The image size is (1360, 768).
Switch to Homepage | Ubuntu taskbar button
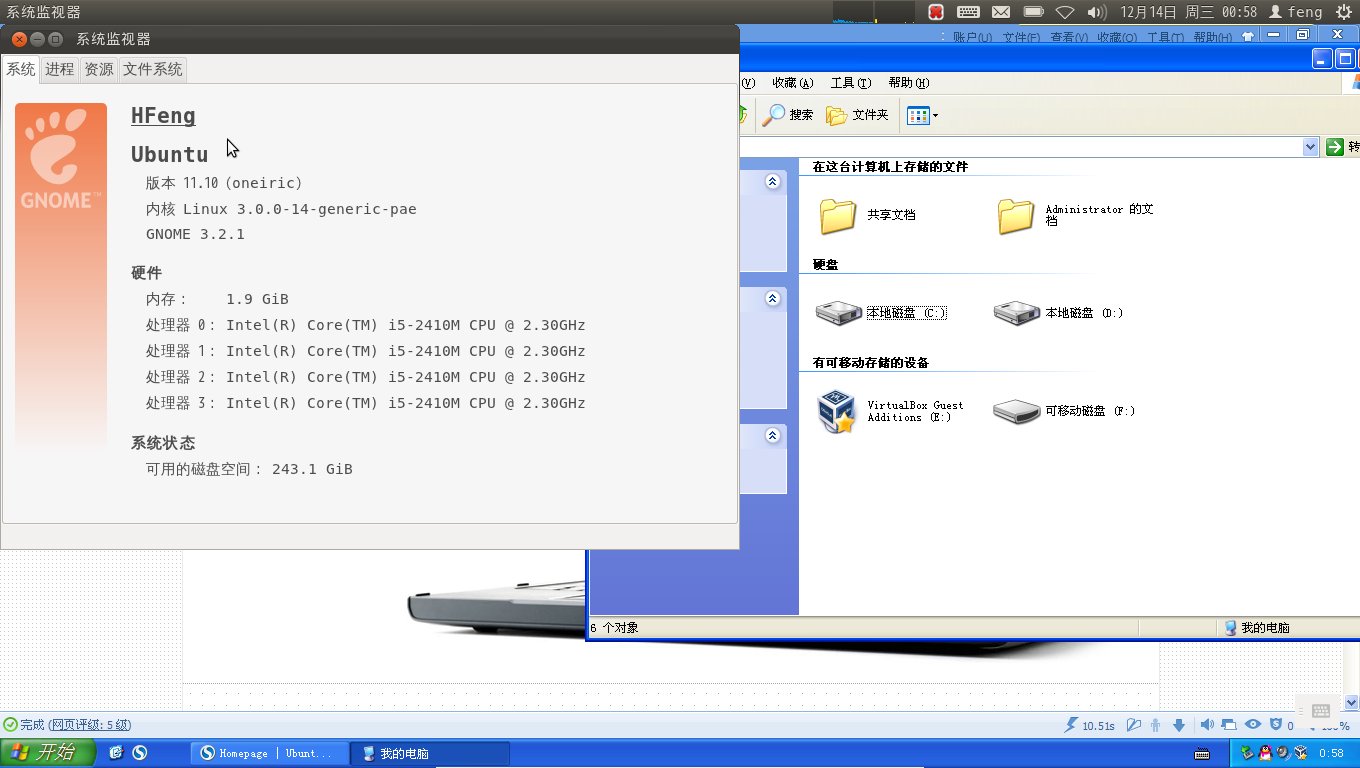coord(270,753)
